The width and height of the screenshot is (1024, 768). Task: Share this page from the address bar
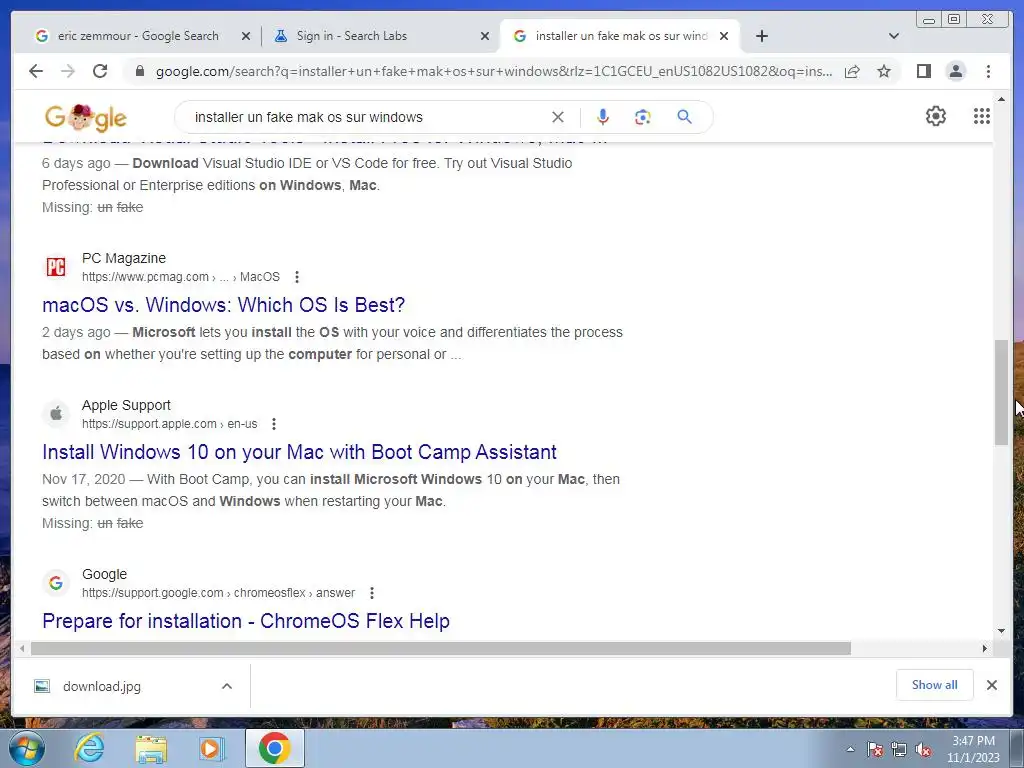852,71
